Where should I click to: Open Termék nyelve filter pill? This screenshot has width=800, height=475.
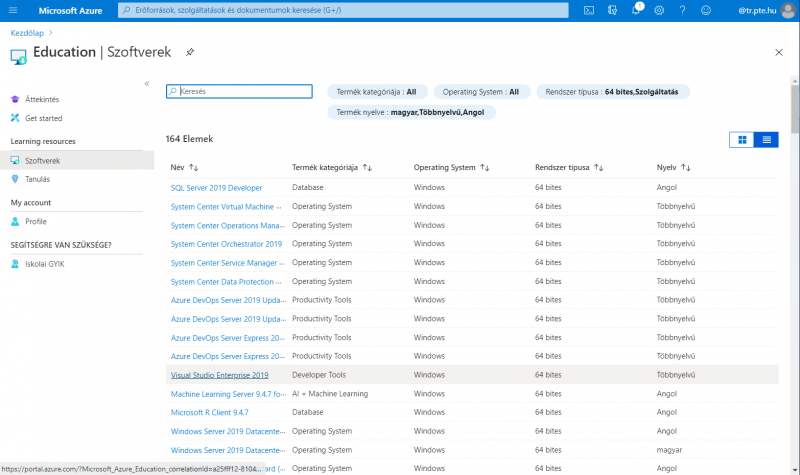coord(411,112)
